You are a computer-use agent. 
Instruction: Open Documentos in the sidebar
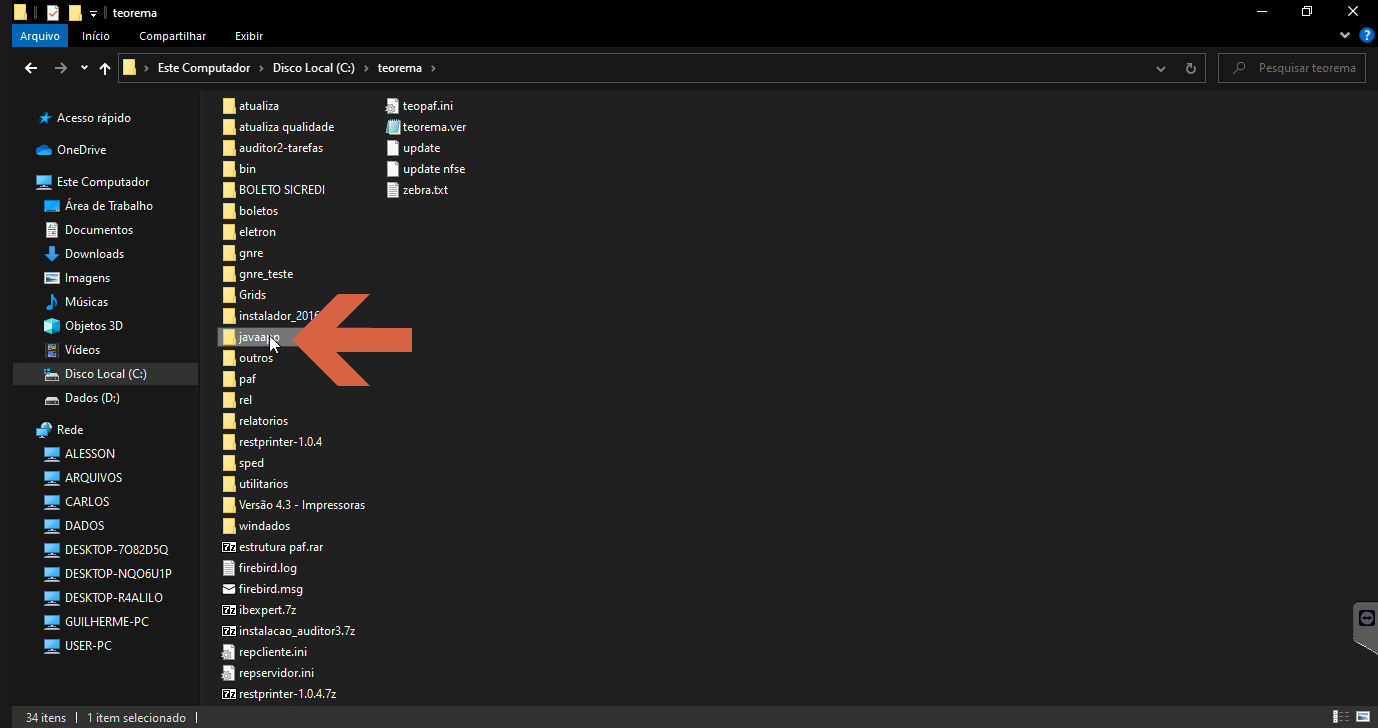98,230
